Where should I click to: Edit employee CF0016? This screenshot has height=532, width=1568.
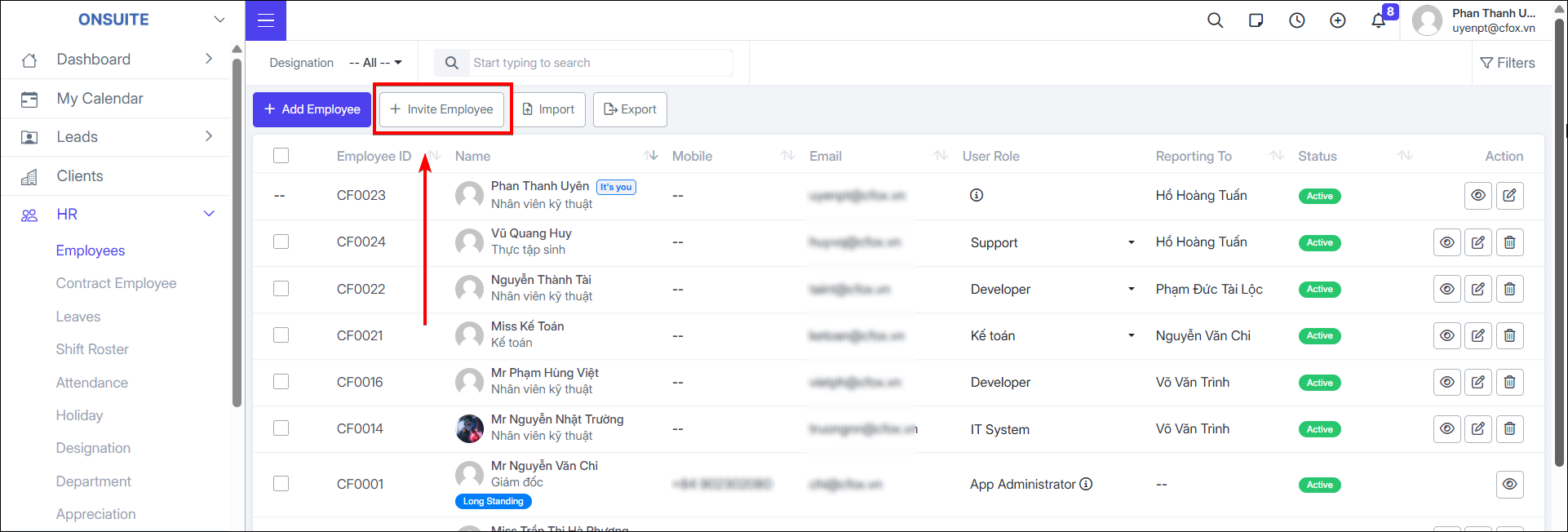tap(1478, 382)
